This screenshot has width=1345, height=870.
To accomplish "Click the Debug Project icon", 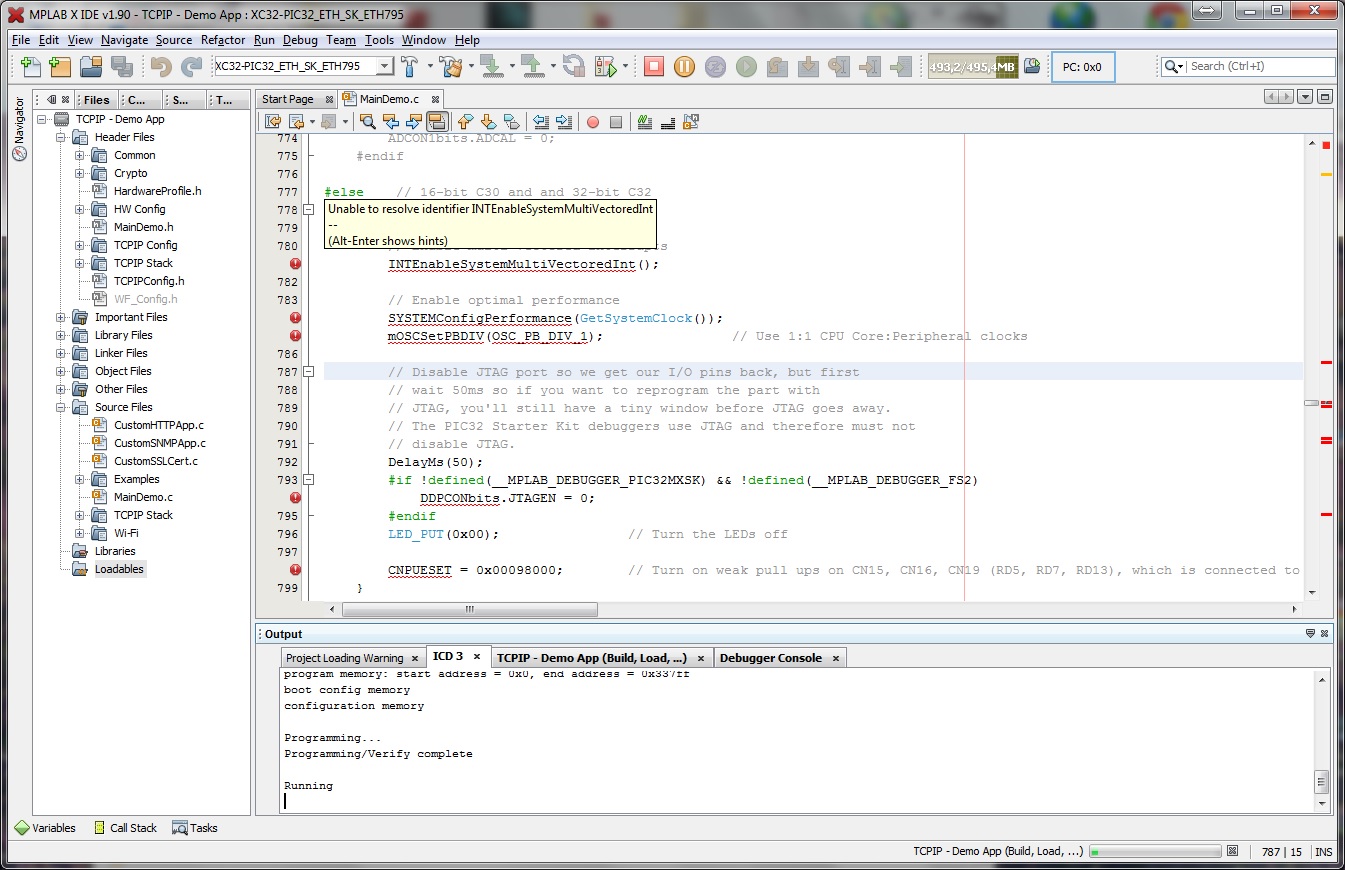I will (x=604, y=66).
